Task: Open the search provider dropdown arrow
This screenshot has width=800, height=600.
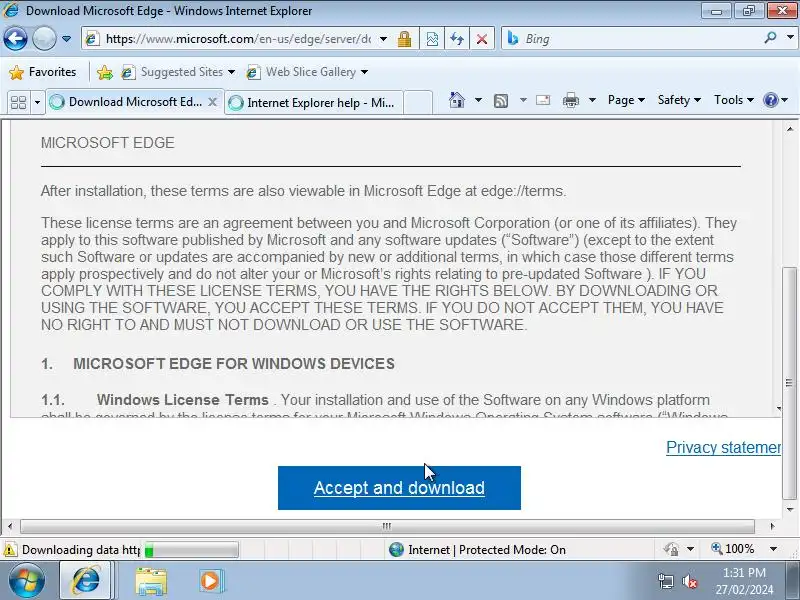Action: click(790, 38)
